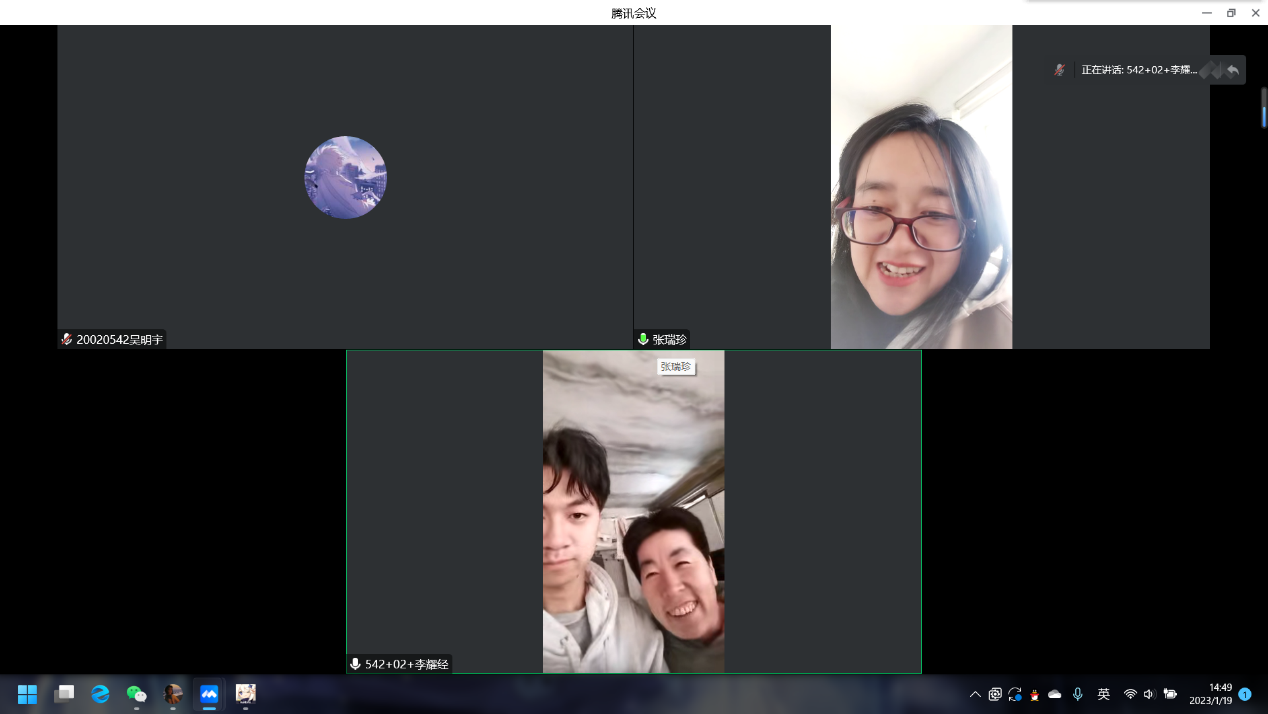Screen dimensions: 1268x714
Task: Select the 20020542吴明宇 name label
Action: pyautogui.click(x=119, y=340)
